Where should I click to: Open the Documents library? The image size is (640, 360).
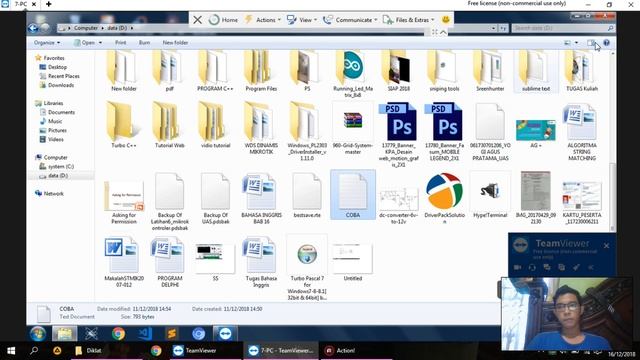point(57,112)
